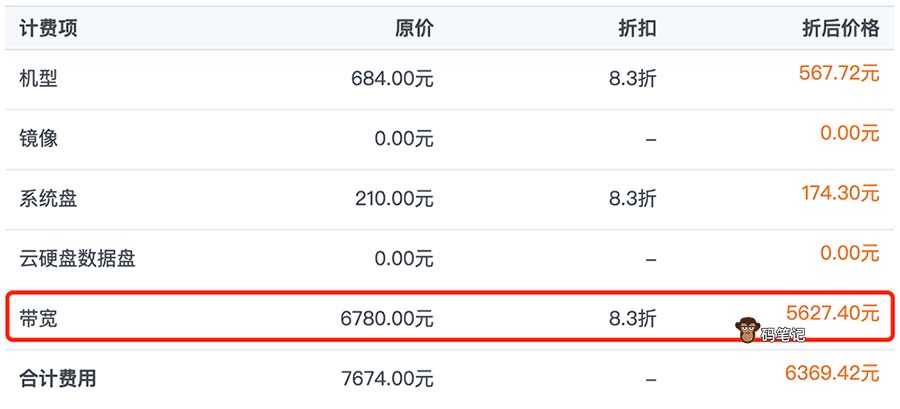This screenshot has height=409, width=900.
Task: Click the 折扣 column header
Action: pos(637,28)
